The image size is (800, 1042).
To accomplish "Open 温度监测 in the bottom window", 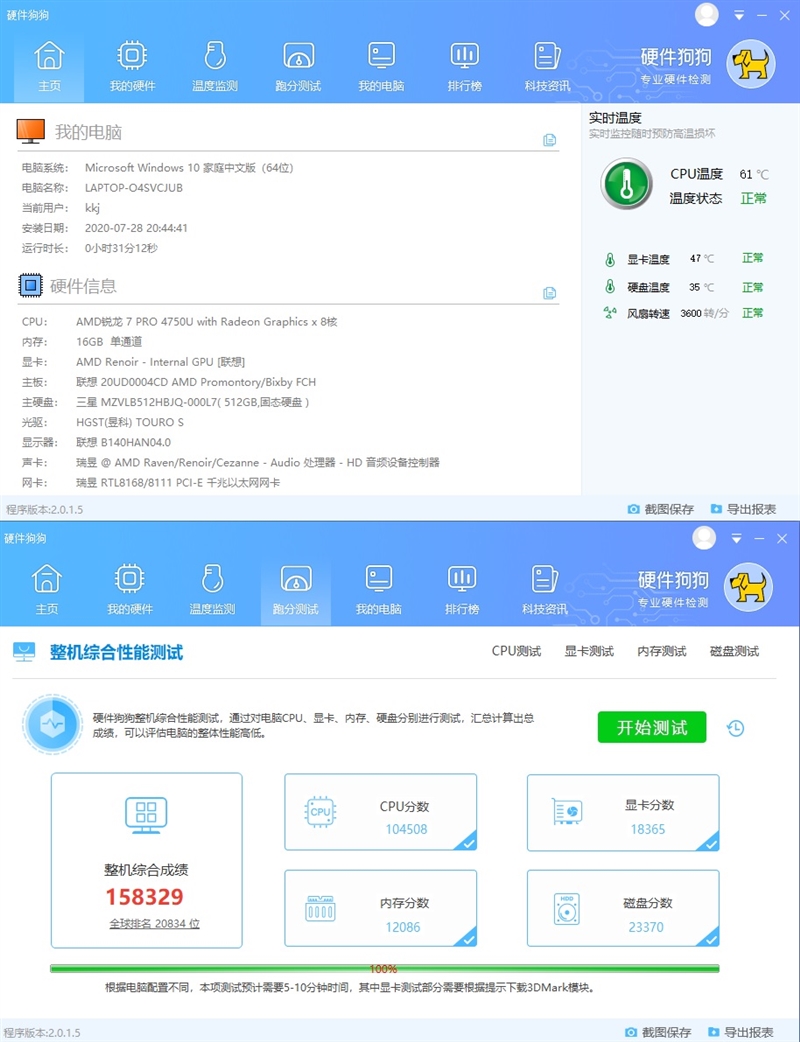I will pyautogui.click(x=212, y=588).
